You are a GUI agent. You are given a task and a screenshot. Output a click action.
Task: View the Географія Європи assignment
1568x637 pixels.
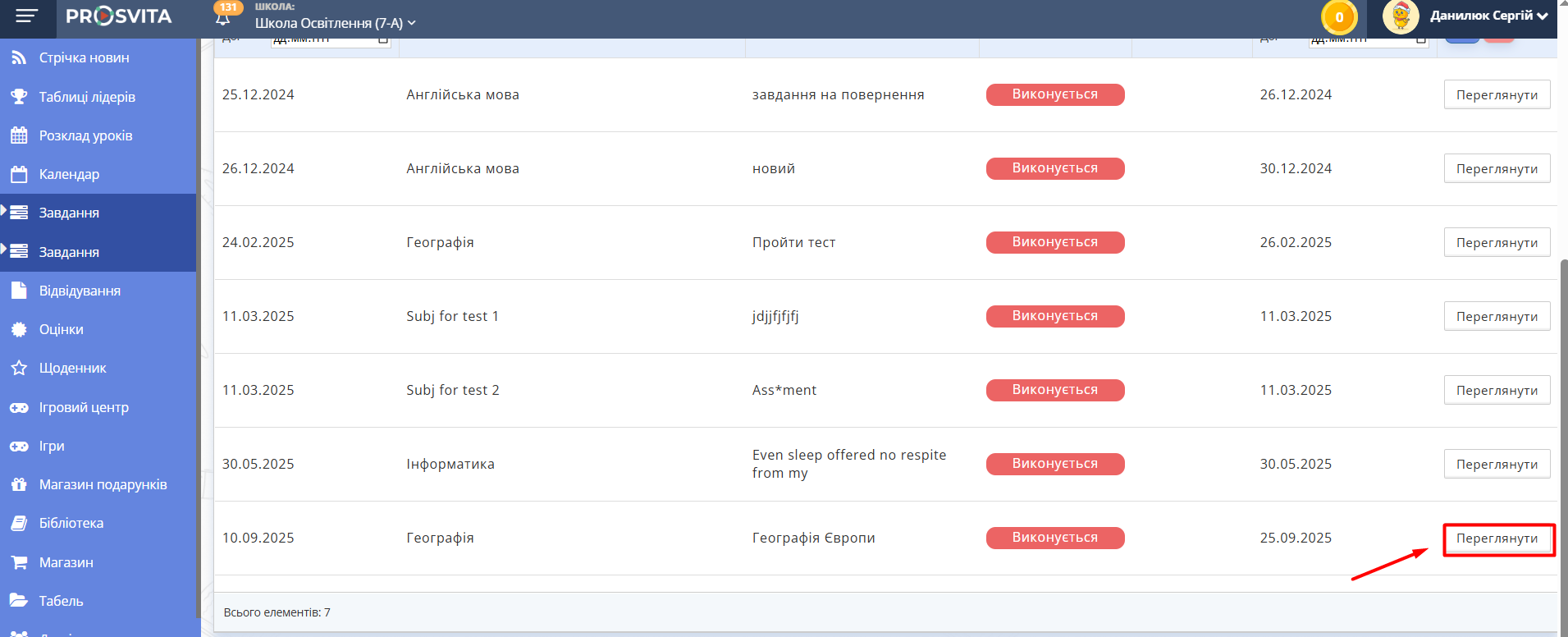(1497, 538)
